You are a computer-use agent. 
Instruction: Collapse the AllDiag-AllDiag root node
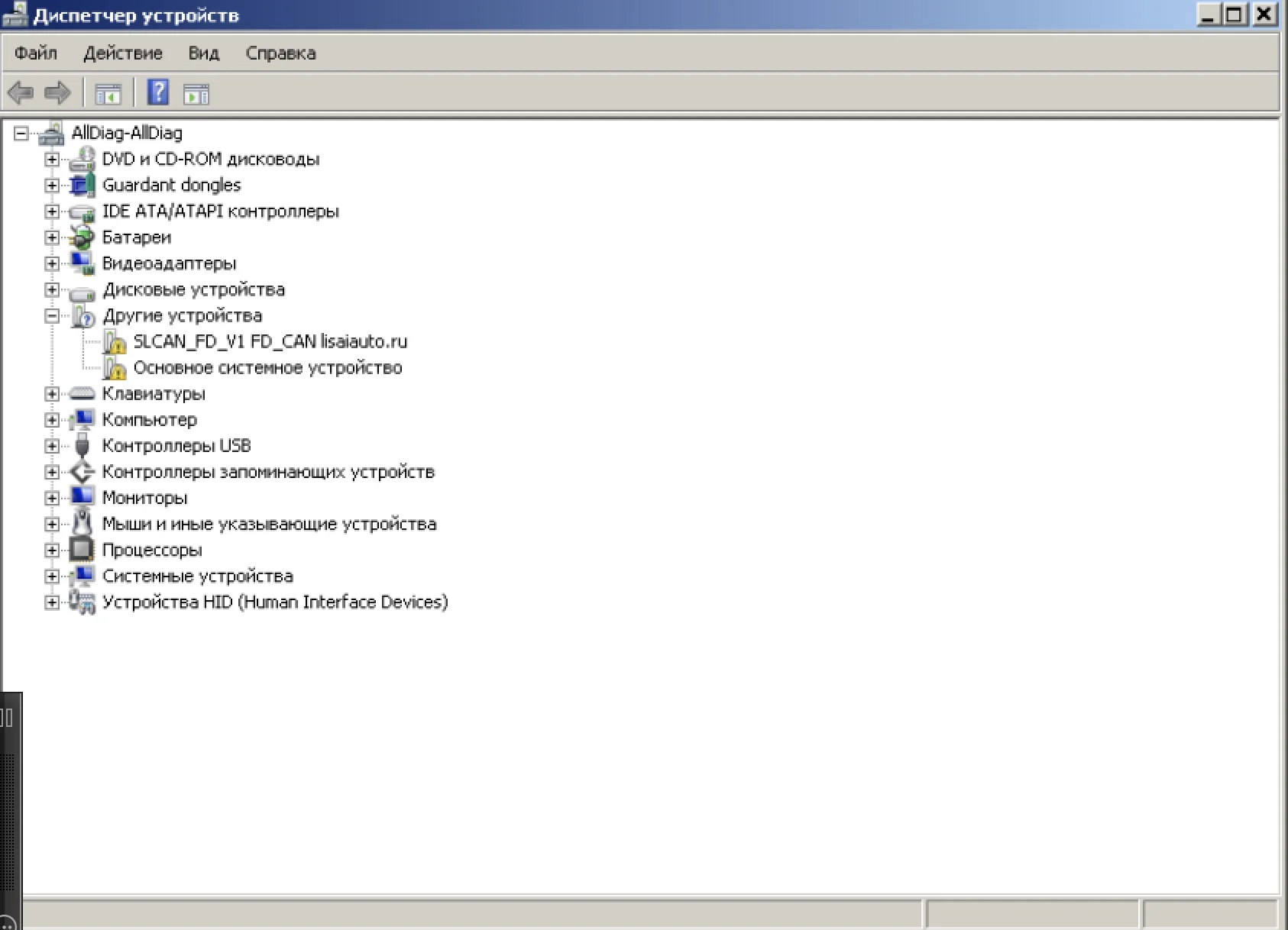(21, 134)
